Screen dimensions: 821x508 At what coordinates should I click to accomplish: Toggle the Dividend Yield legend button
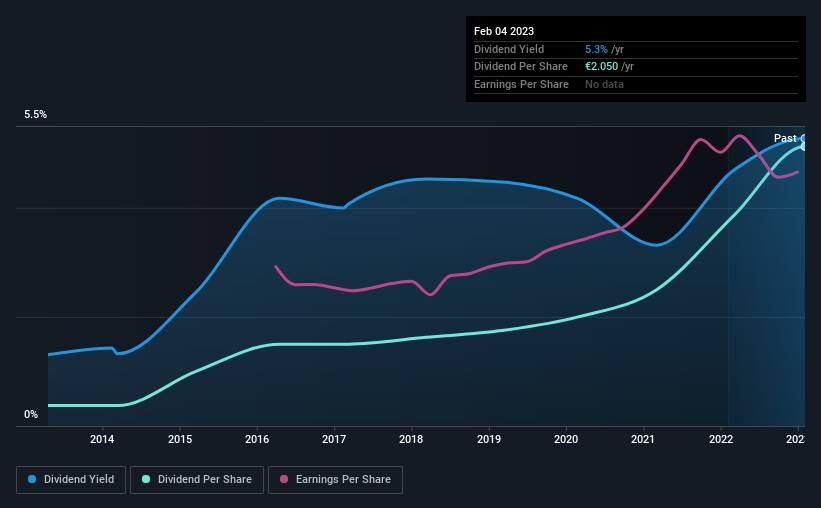click(x=71, y=480)
